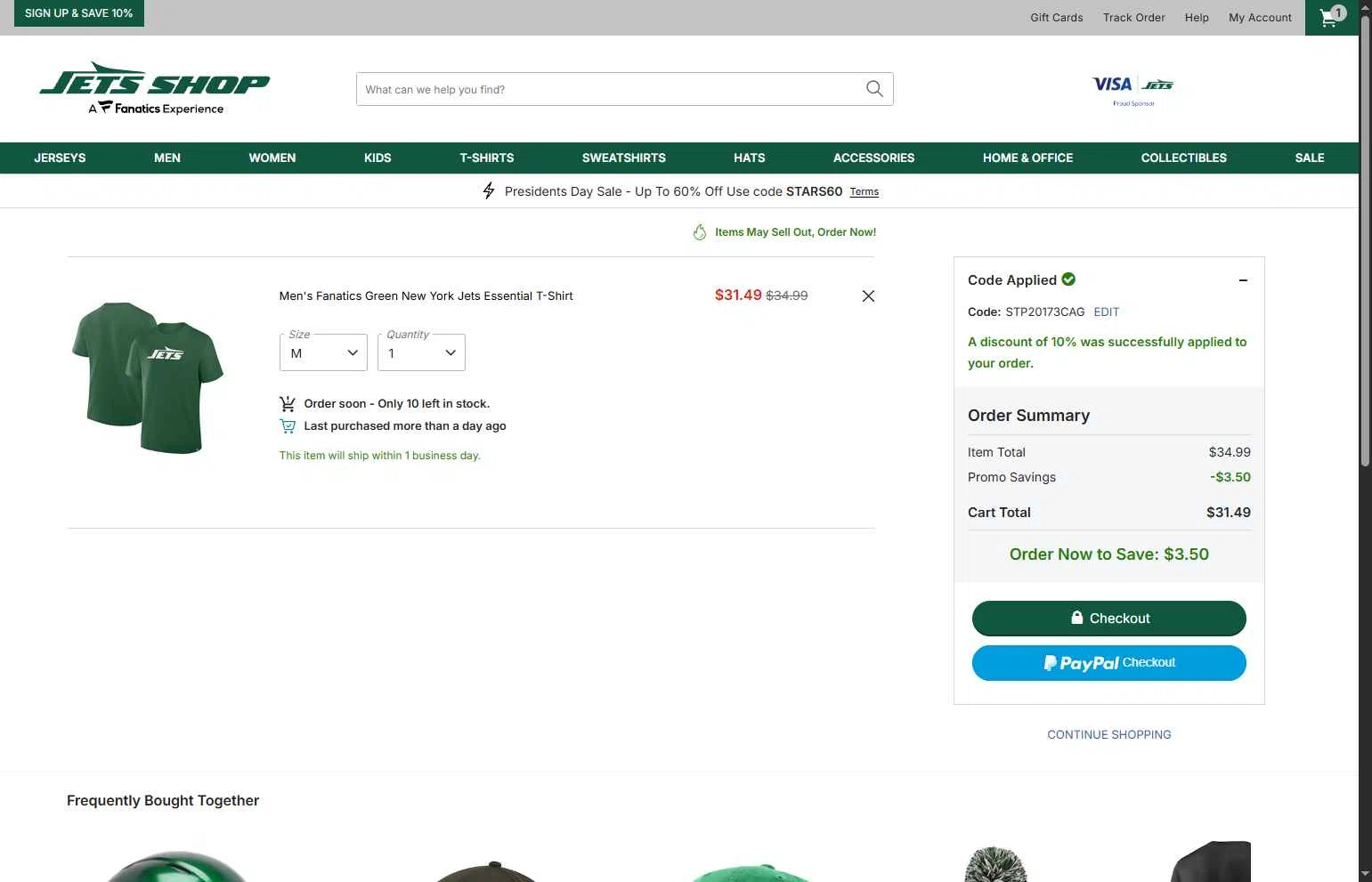Viewport: 1372px width, 882px height.
Task: Click the Order soon cart icon
Action: pyautogui.click(x=288, y=403)
